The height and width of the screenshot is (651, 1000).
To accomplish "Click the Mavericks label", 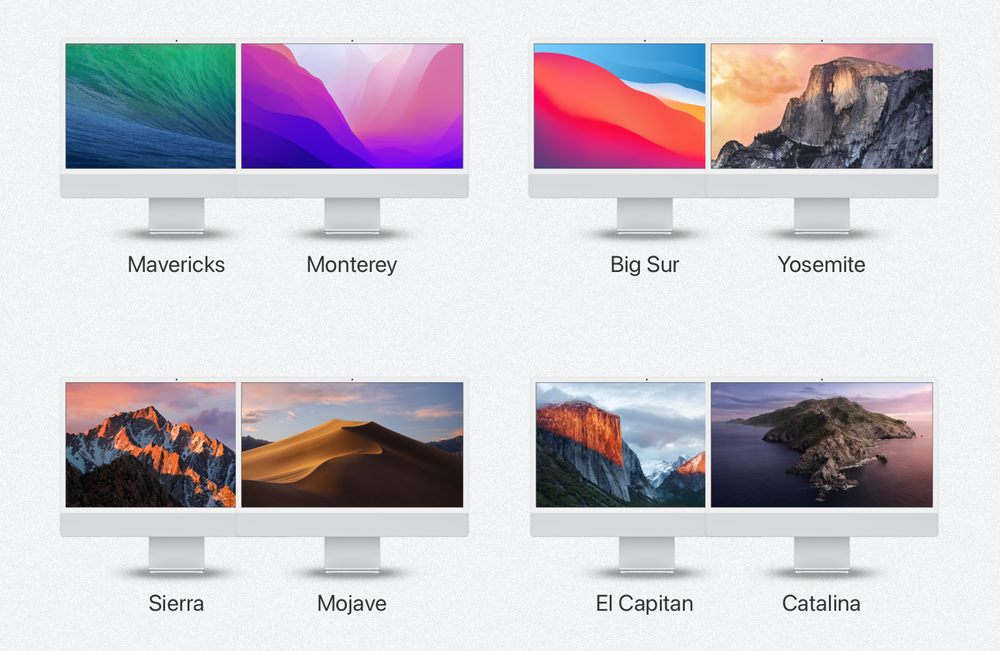I will pos(176,264).
